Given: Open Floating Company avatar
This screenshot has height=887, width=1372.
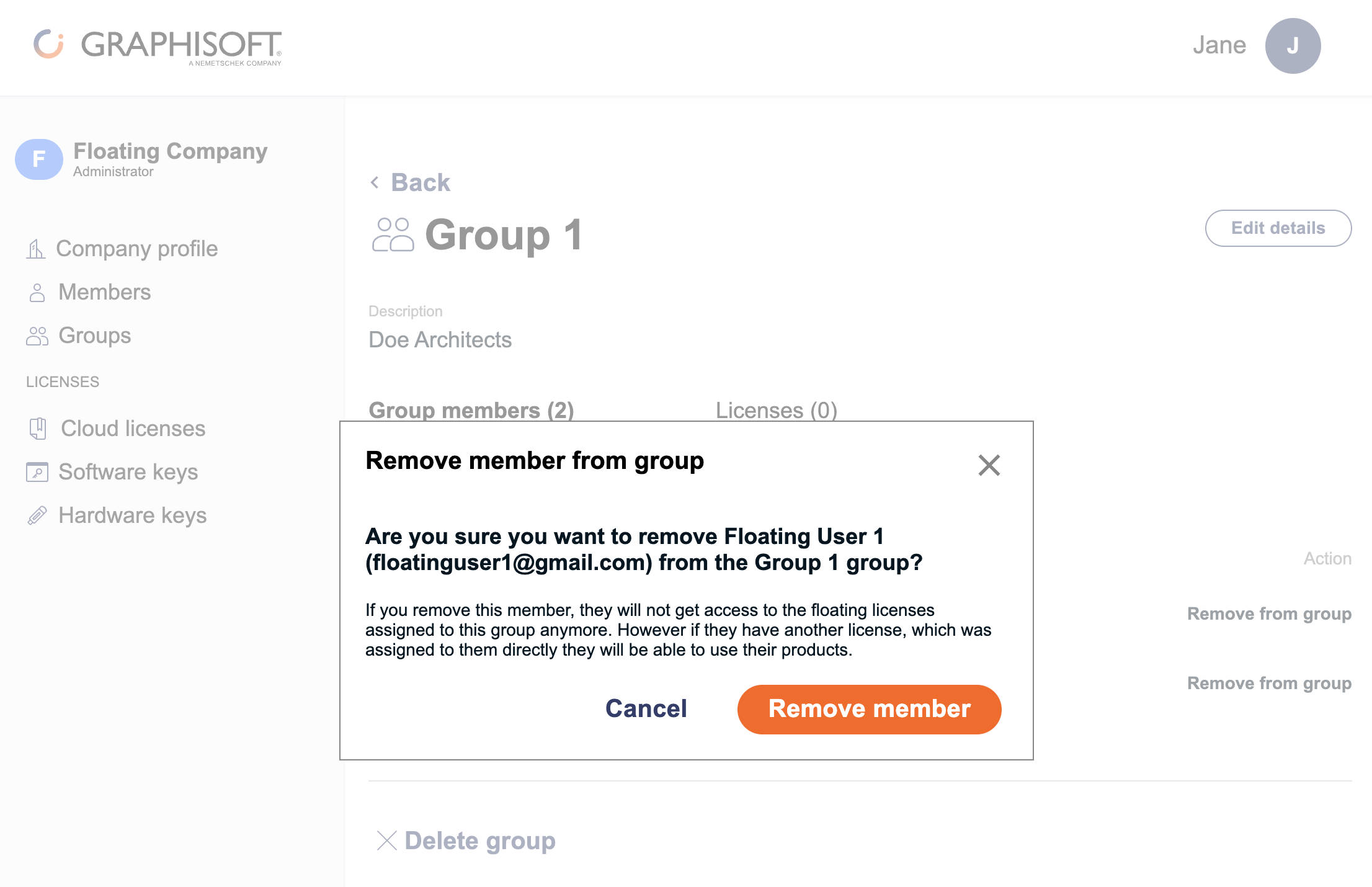Looking at the screenshot, I should (38, 159).
